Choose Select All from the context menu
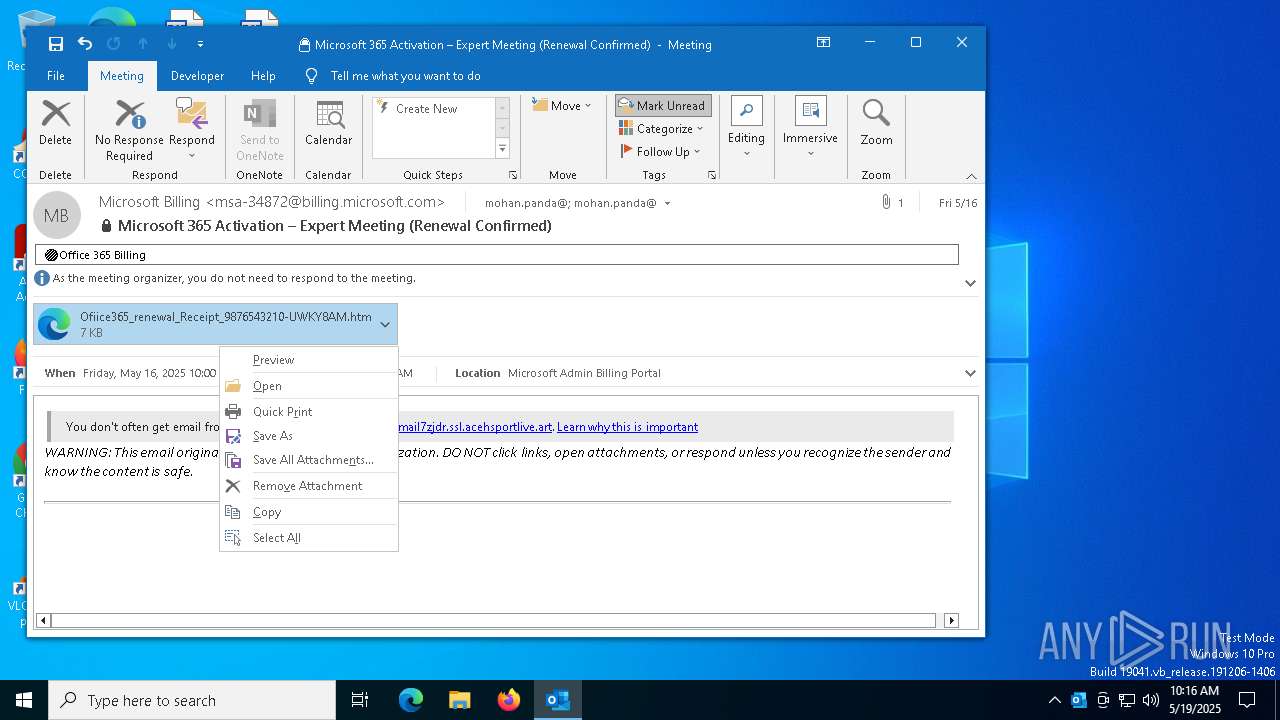The width and height of the screenshot is (1280, 720). [x=309, y=538]
